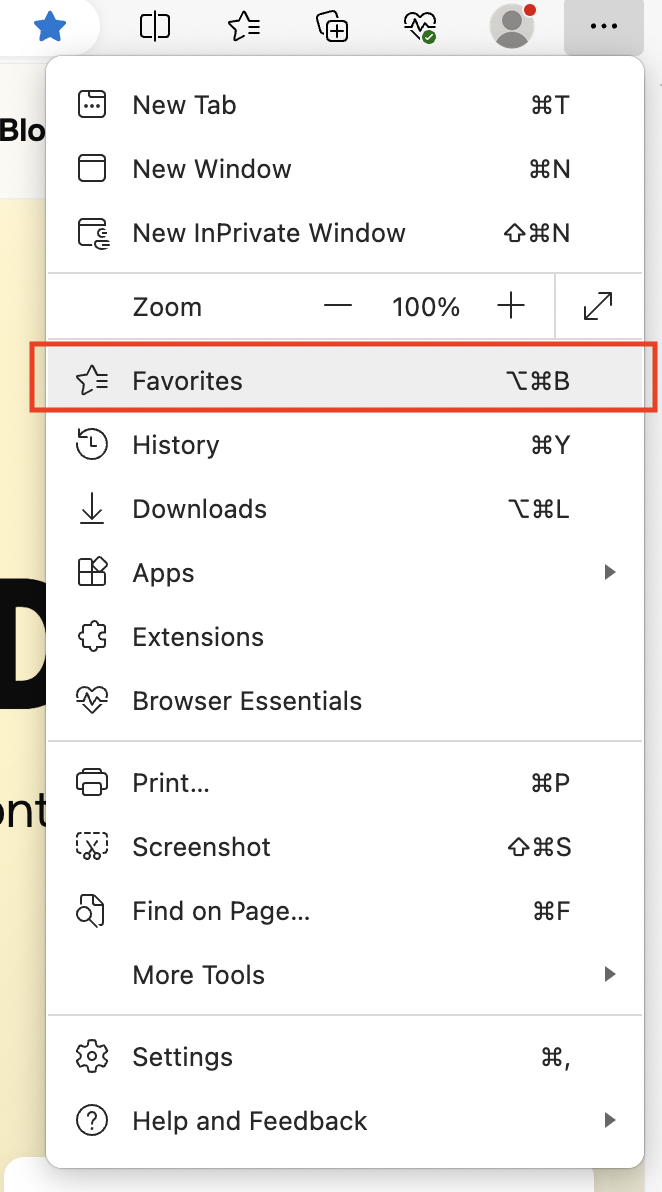The height and width of the screenshot is (1192, 662).
Task: Expand the Apps submenu
Action: (x=610, y=572)
